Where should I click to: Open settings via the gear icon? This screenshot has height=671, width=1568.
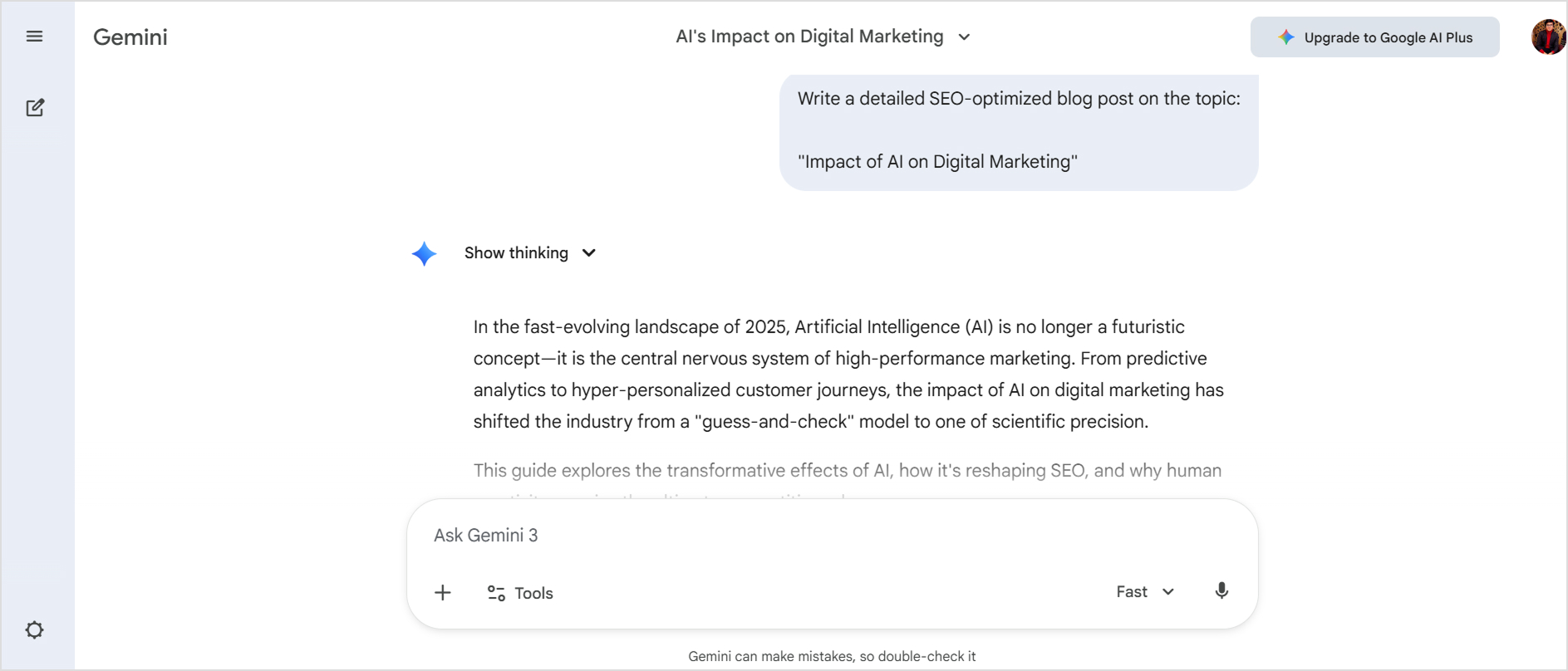click(x=34, y=629)
